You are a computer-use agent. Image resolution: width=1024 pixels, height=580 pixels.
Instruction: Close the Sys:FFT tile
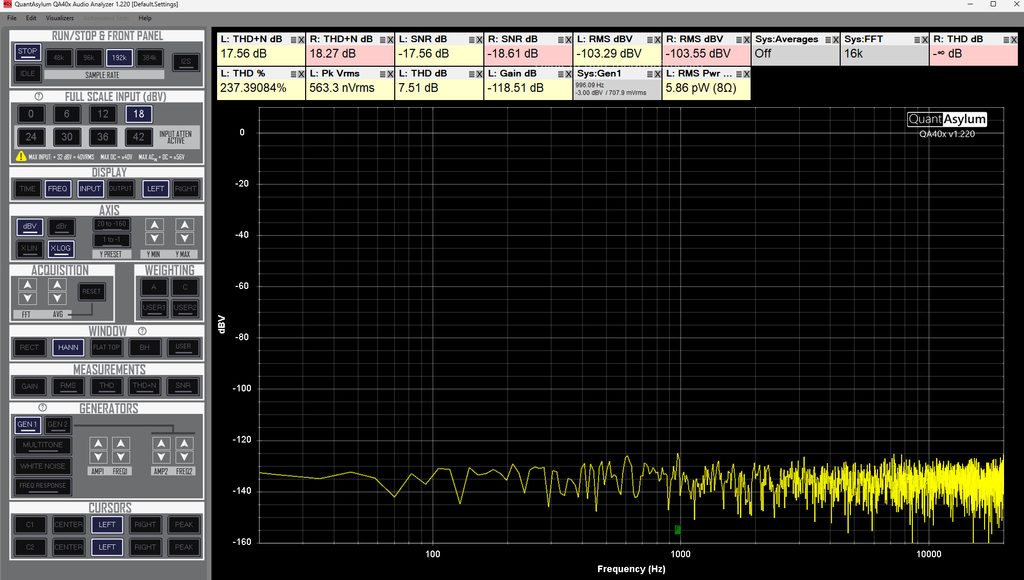(x=925, y=40)
